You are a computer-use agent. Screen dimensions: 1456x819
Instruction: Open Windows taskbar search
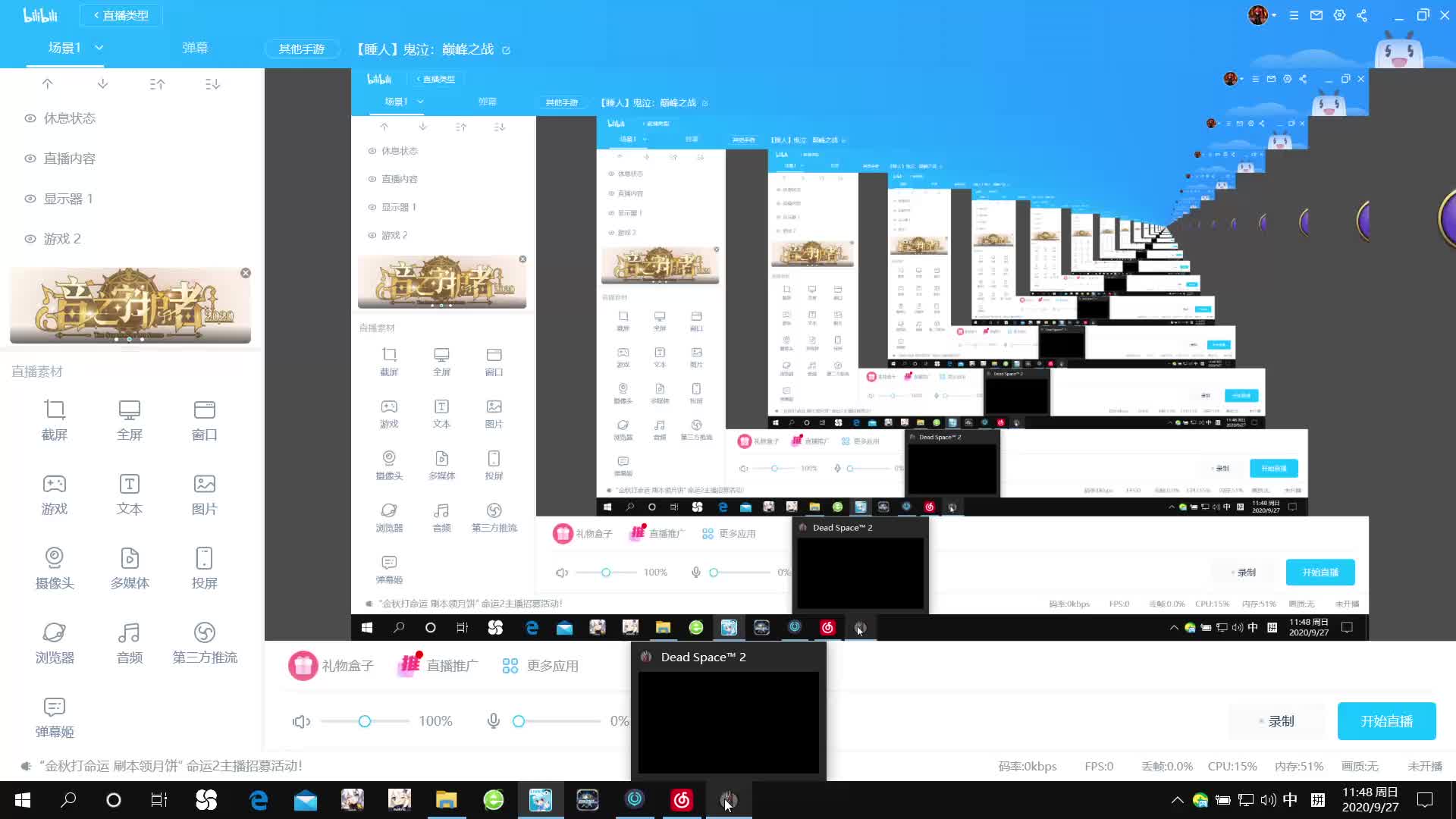coord(68,800)
